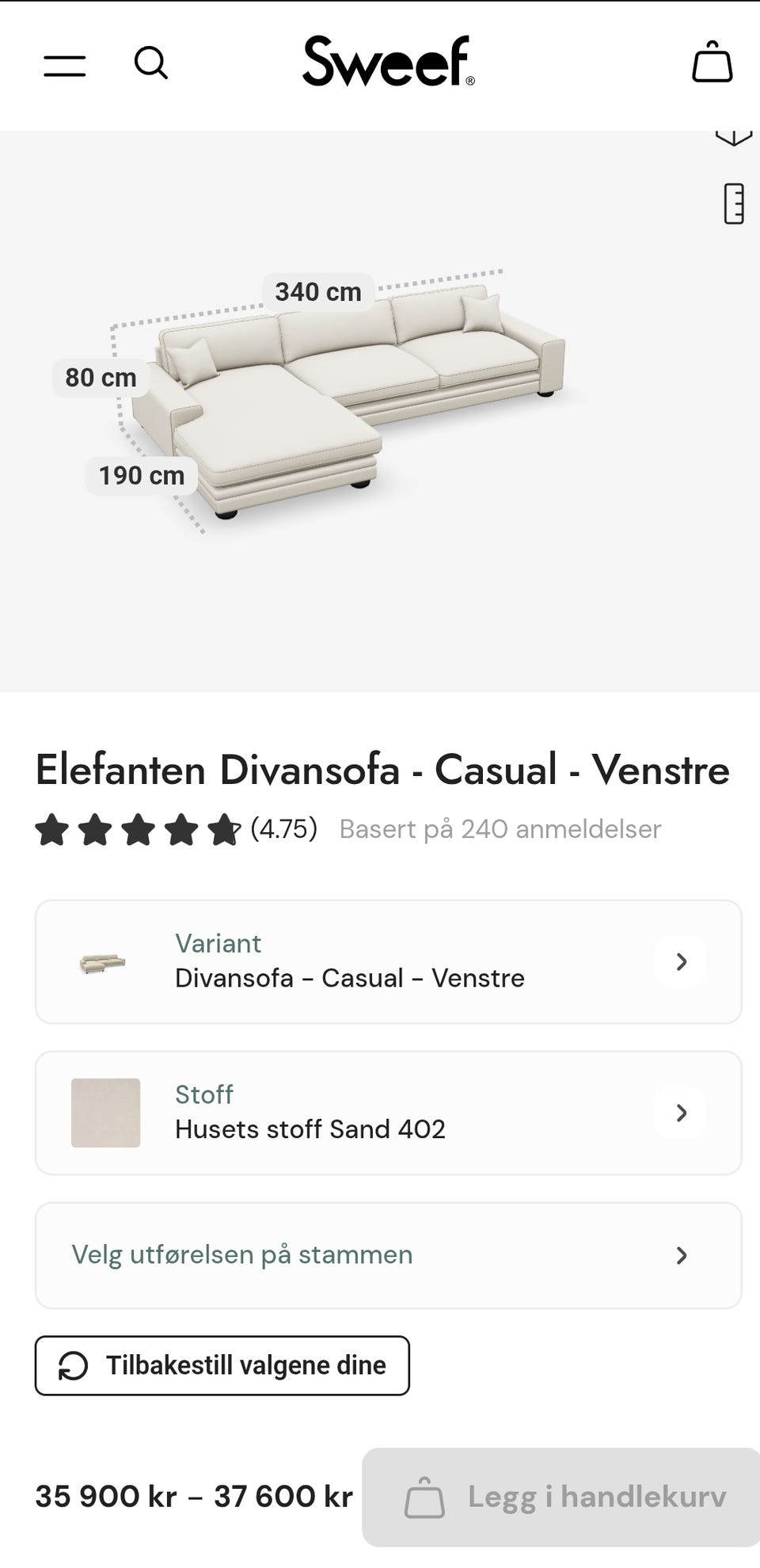
Task: Open the shopping bag cart
Action: pos(712,63)
